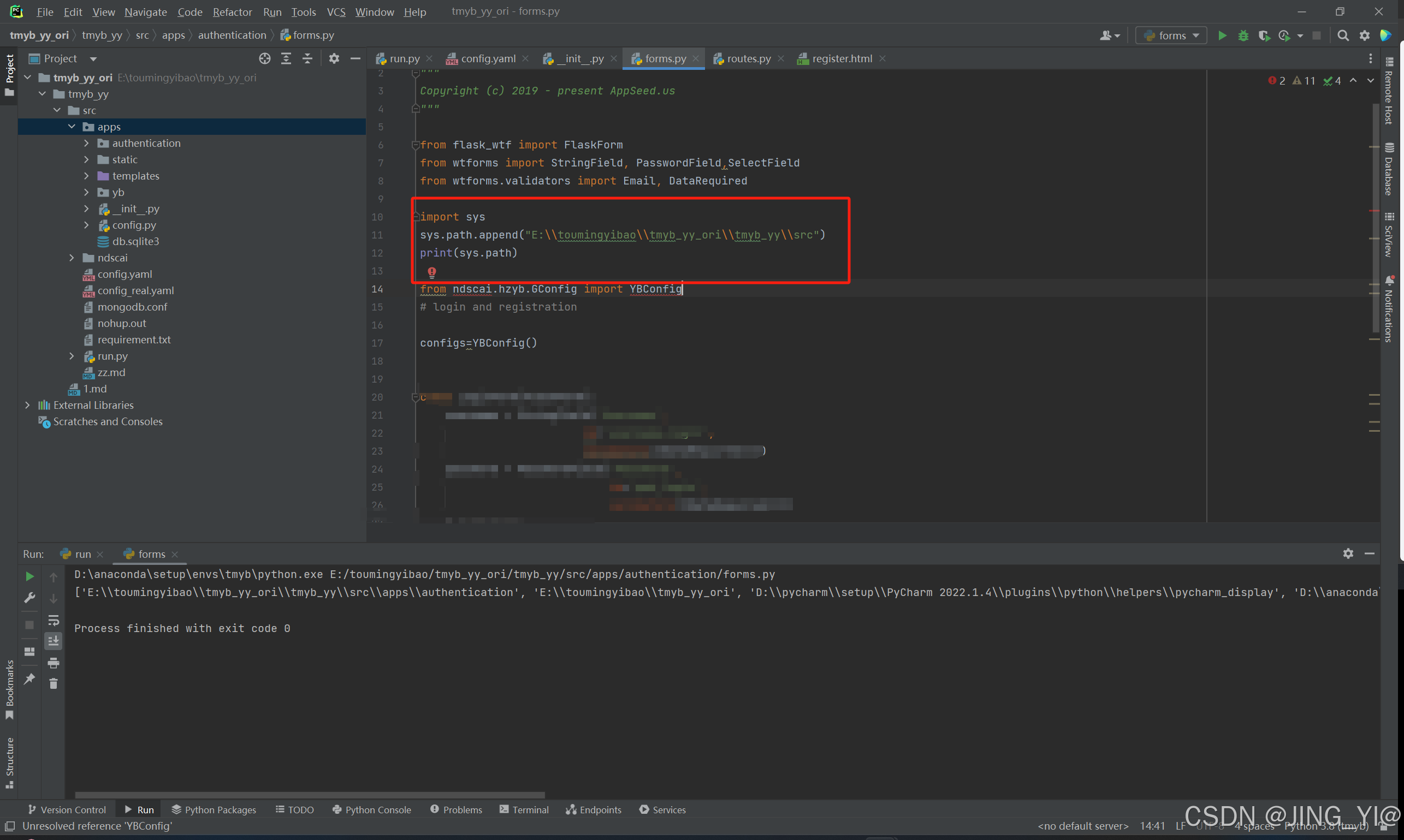Click the 14:41 line column indicator
Screen dimensions: 1404x840
1152,826
